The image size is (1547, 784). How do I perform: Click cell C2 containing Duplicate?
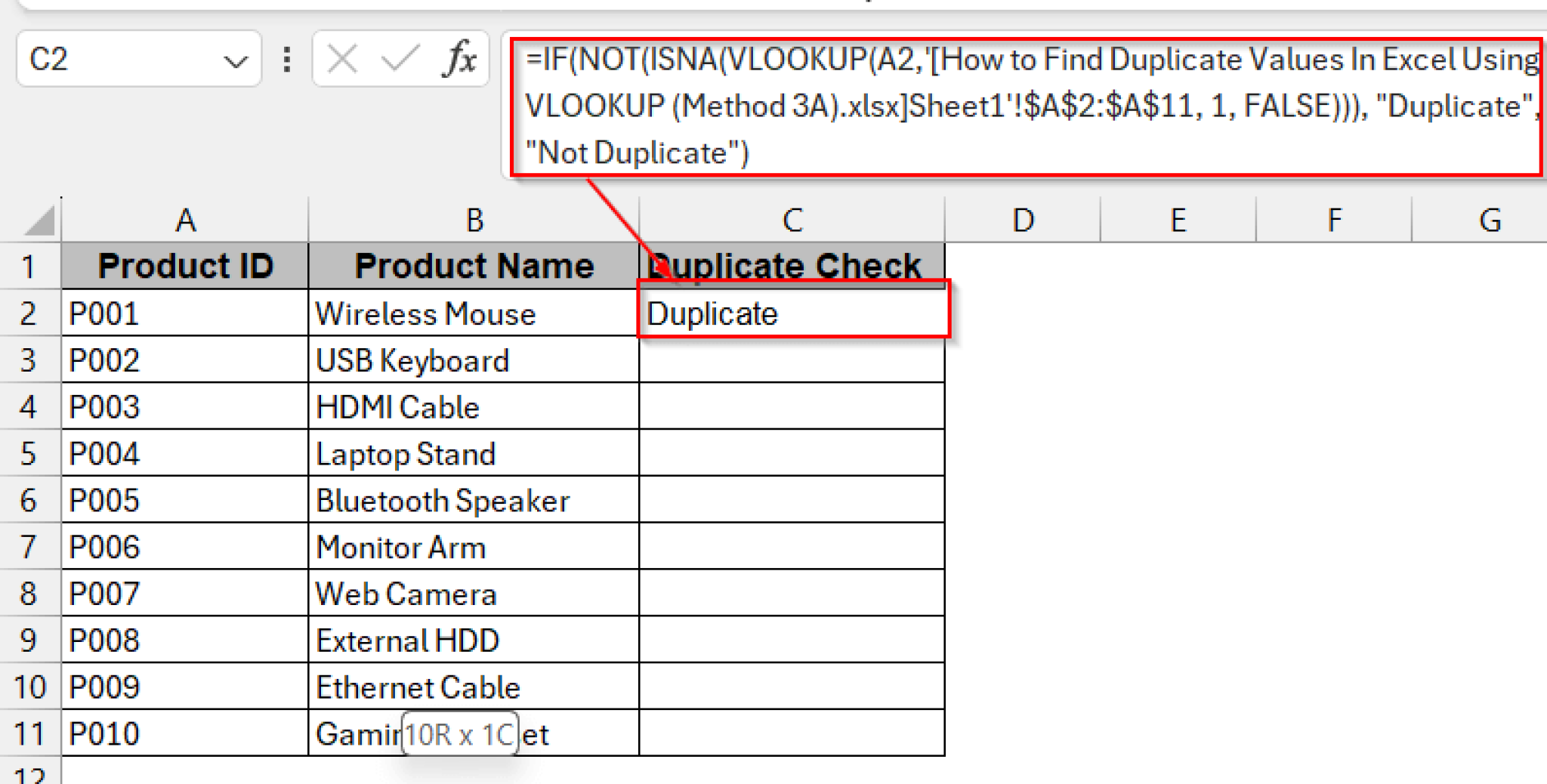click(792, 313)
